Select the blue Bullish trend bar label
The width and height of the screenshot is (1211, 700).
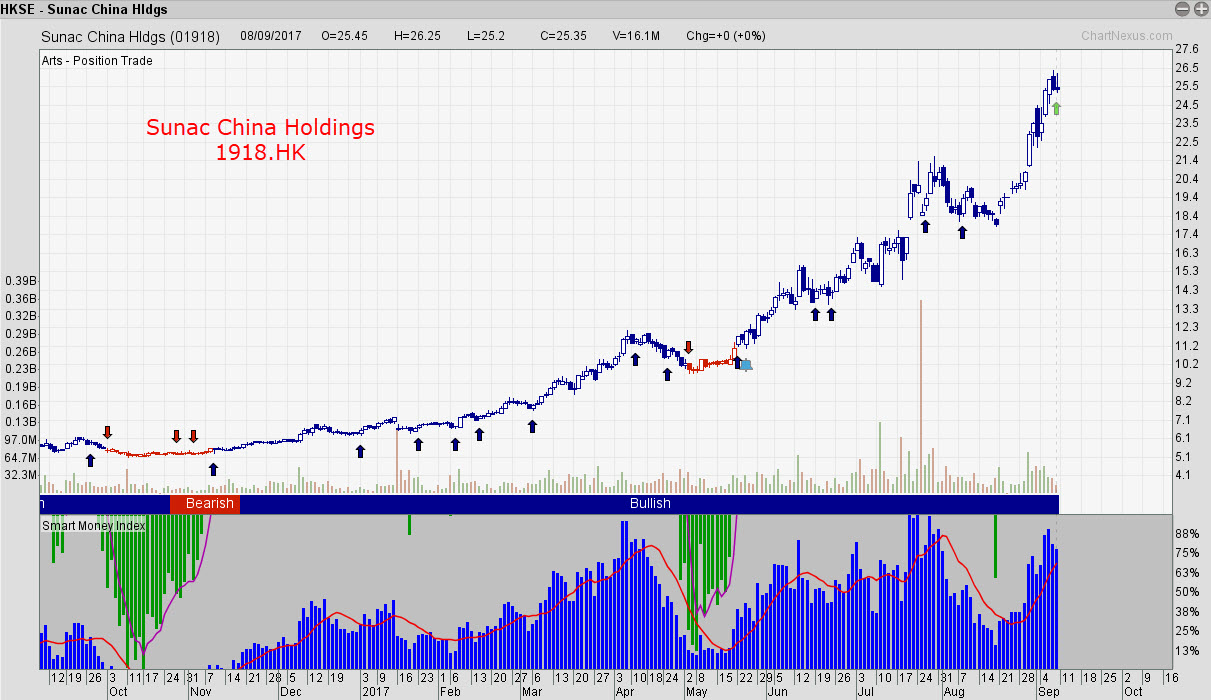coord(650,503)
